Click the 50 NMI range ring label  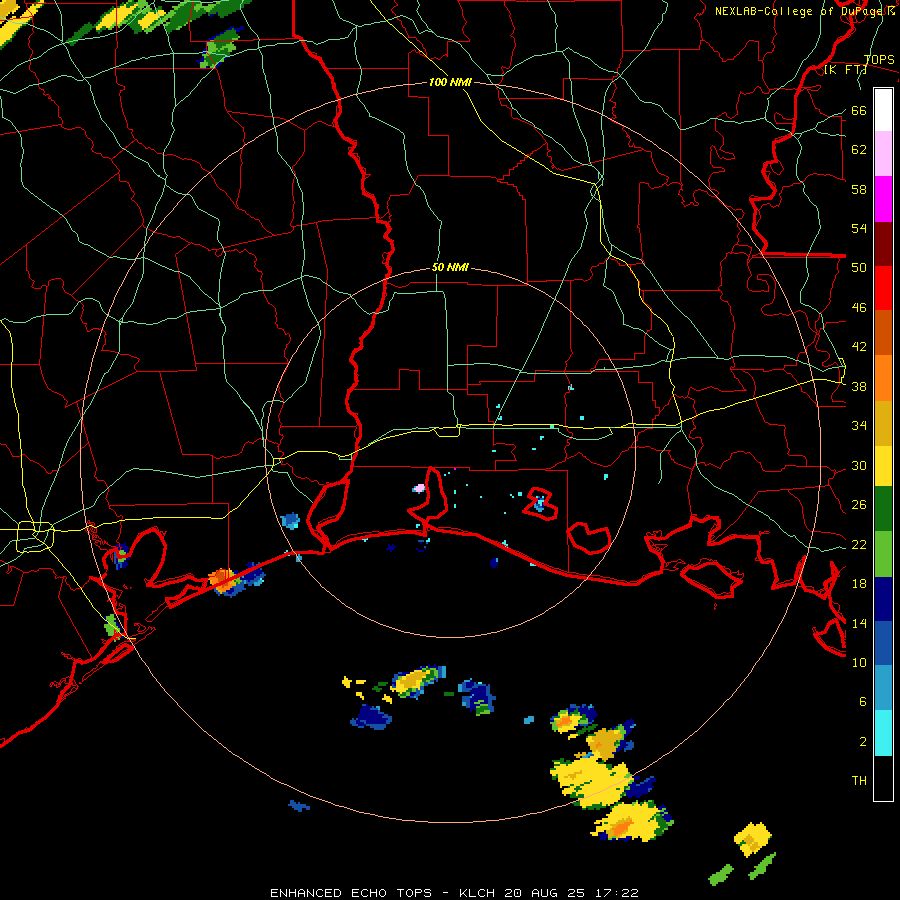tap(450, 267)
